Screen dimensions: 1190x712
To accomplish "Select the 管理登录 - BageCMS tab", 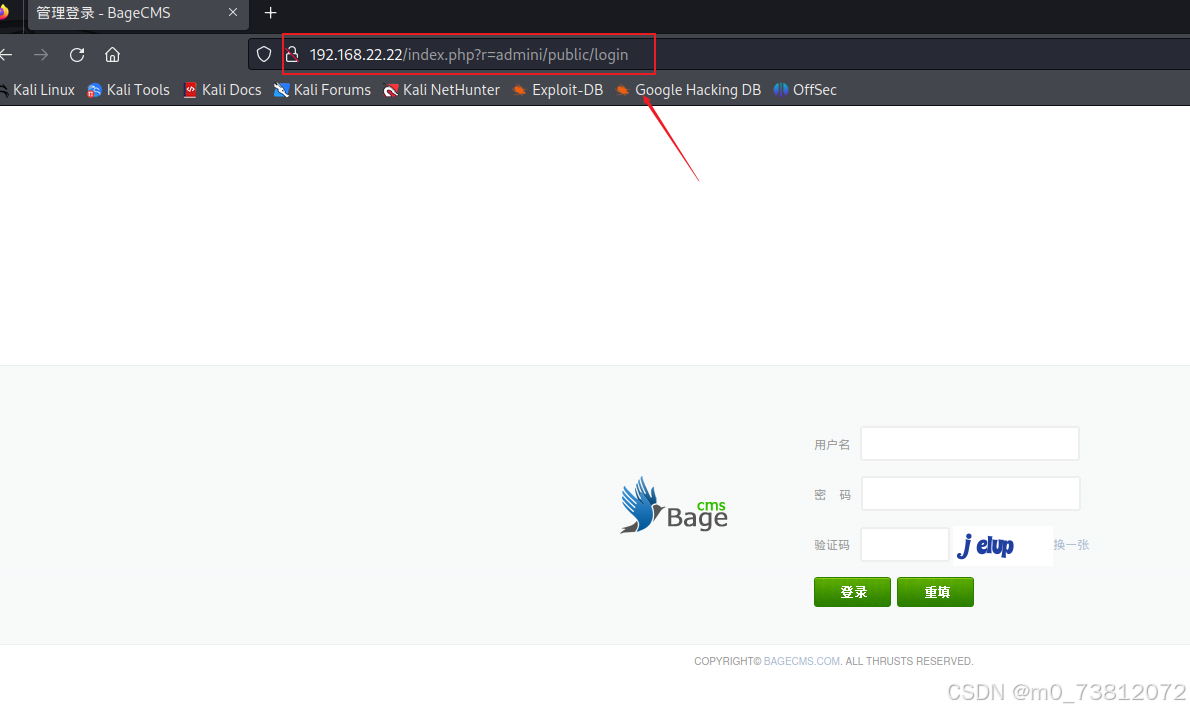I will 138,14.
